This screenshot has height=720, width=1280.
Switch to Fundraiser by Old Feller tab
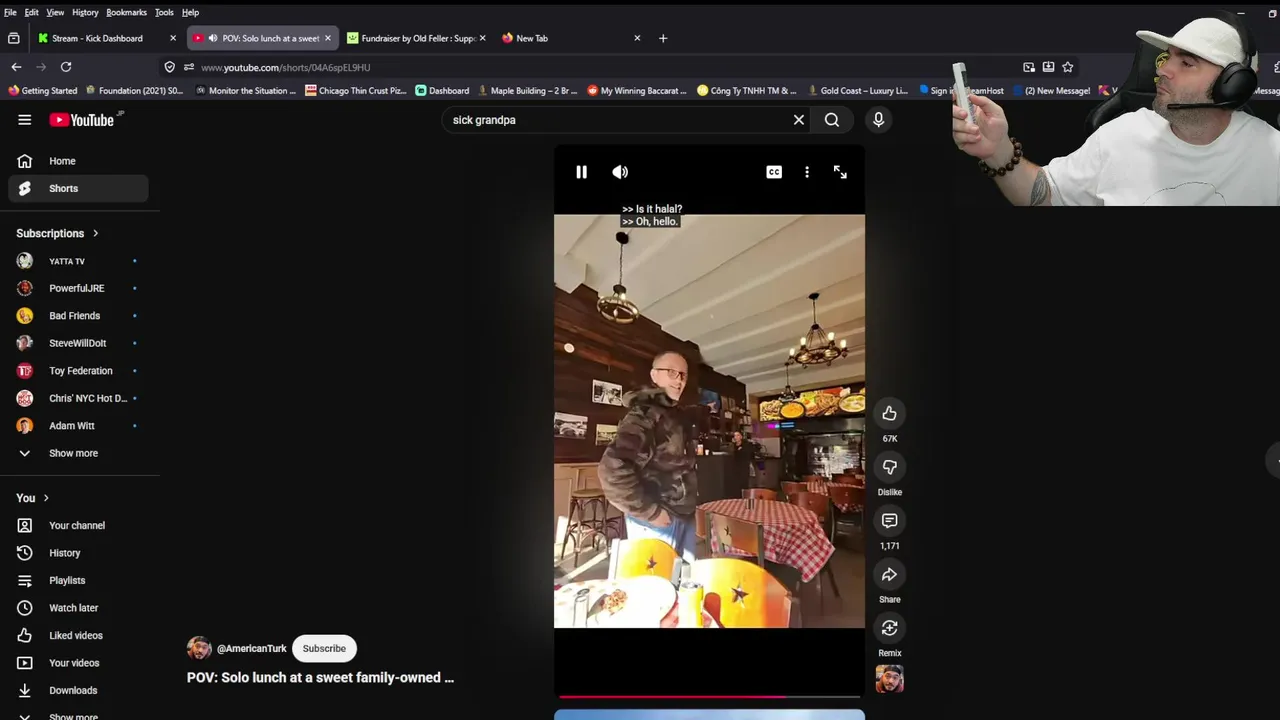tap(418, 38)
